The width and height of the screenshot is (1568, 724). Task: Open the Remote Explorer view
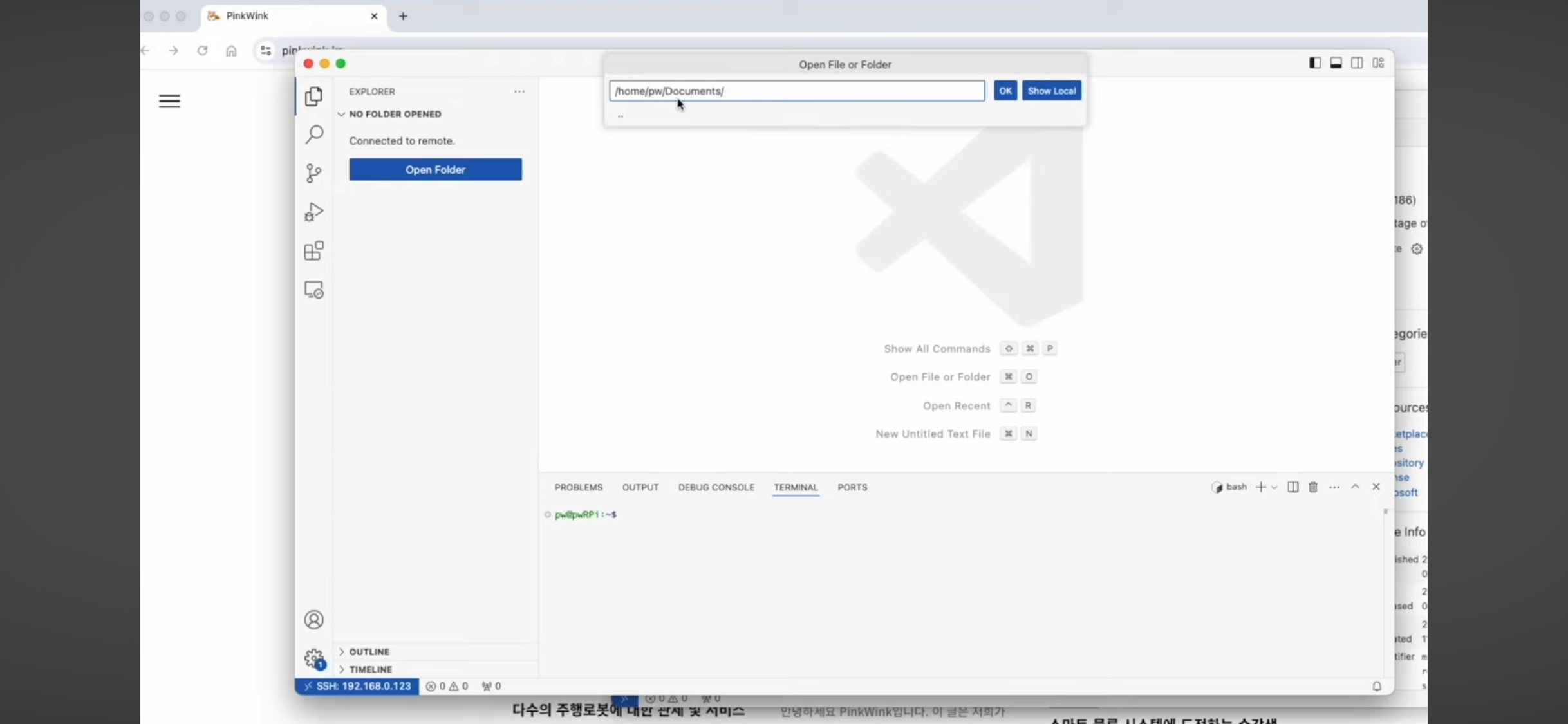[313, 290]
